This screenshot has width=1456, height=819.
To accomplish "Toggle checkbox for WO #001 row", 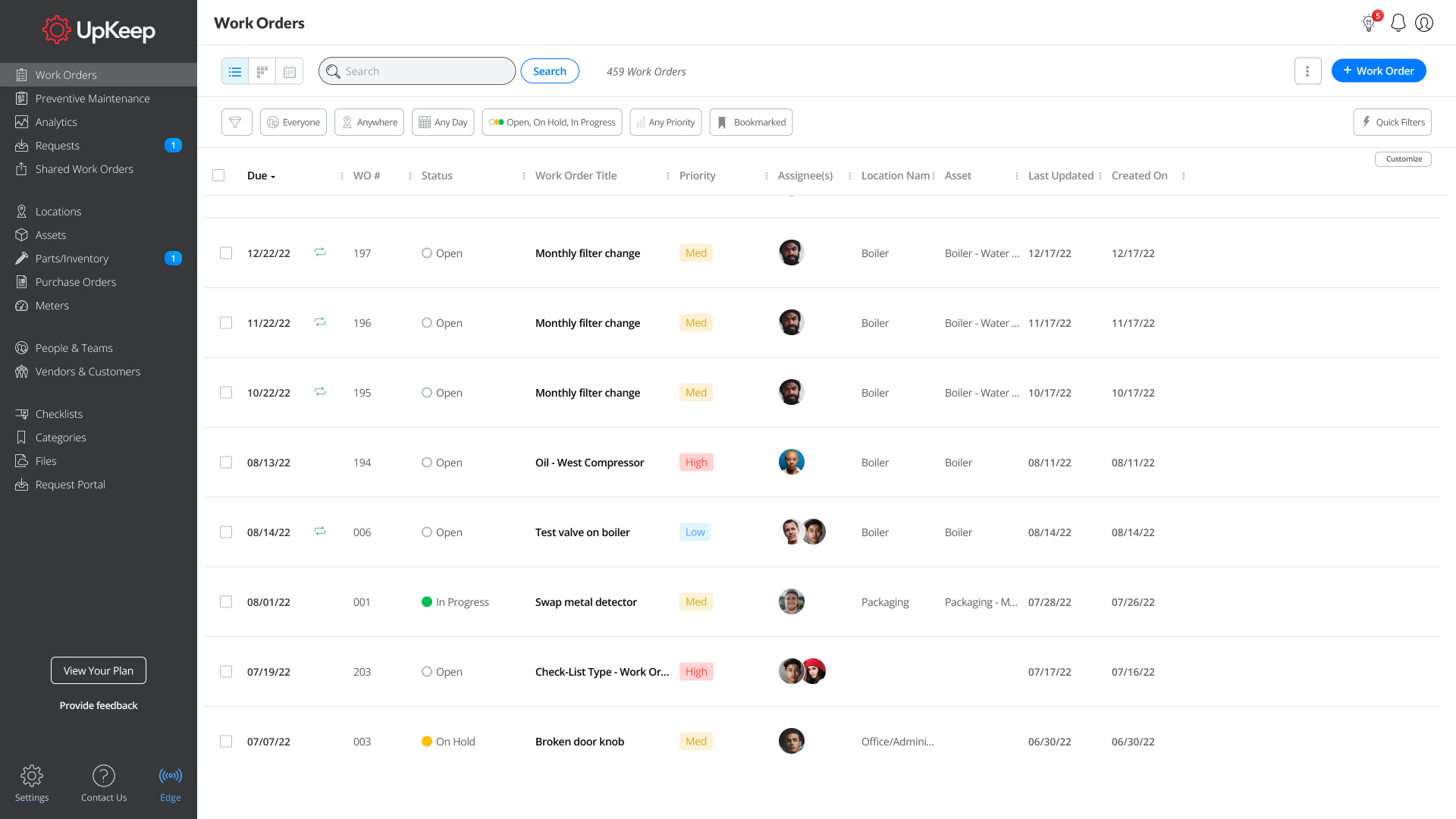I will pos(225,601).
